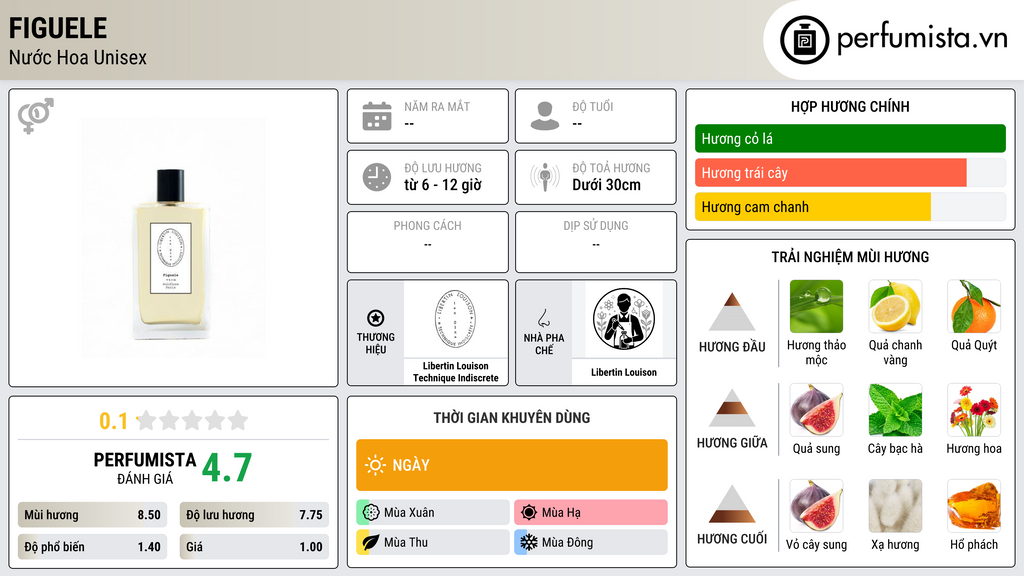Viewport: 1024px width, 576px height.
Task: Select the Hương hoa flowers image
Action: click(974, 410)
